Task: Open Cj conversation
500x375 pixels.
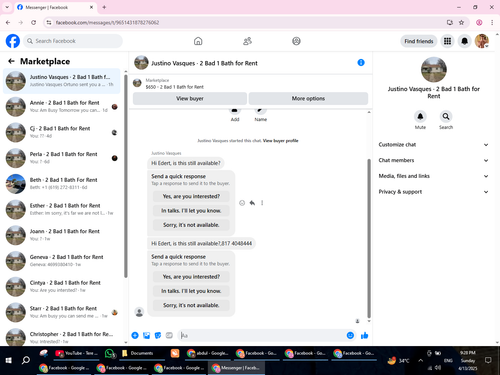Action: click(62, 132)
